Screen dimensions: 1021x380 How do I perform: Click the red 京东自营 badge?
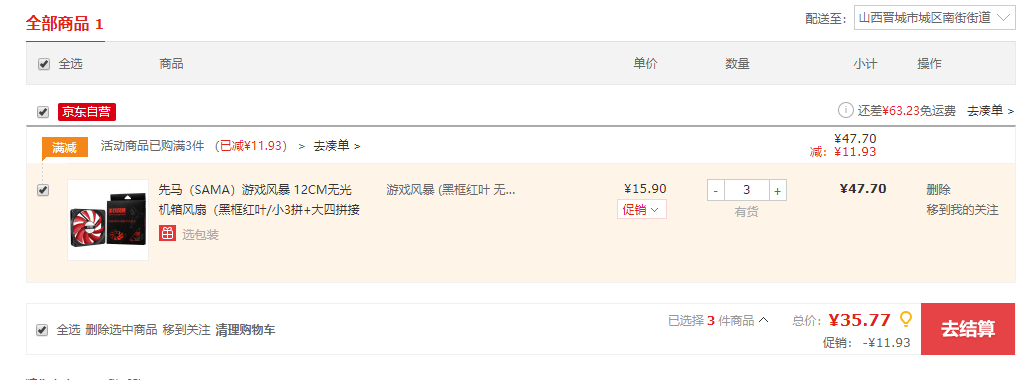point(87,112)
